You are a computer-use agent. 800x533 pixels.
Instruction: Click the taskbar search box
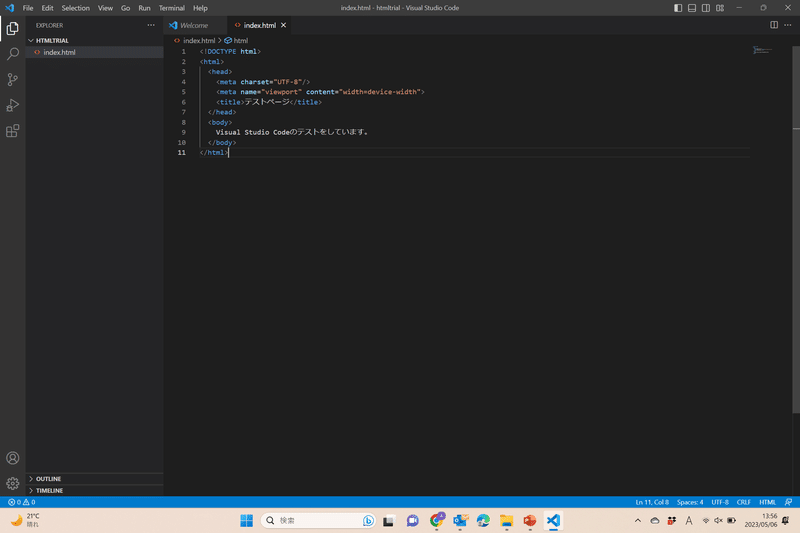coord(318,520)
